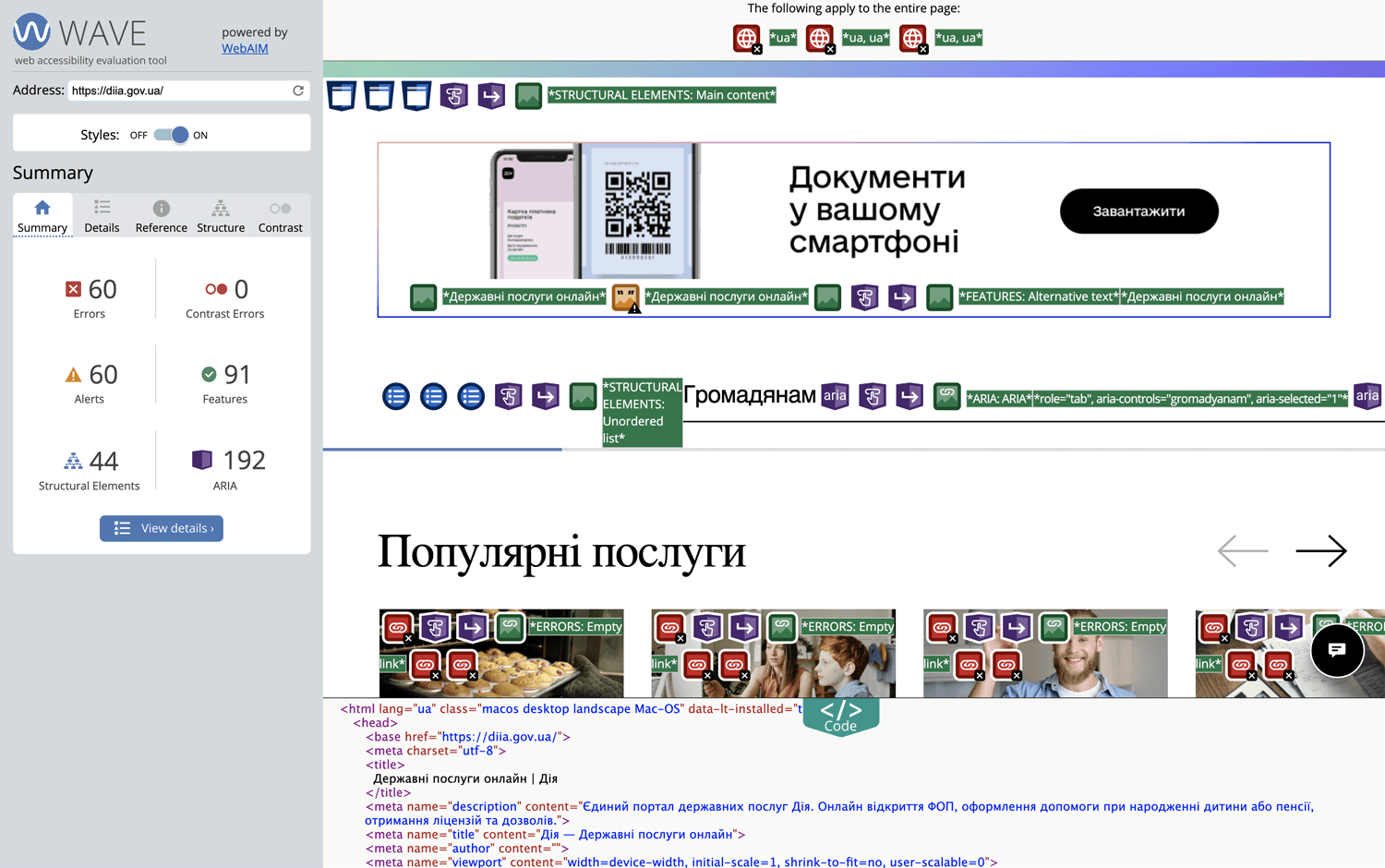Click the FEATURES: Alternative text label
The image size is (1385, 868).
pyautogui.click(x=1039, y=296)
